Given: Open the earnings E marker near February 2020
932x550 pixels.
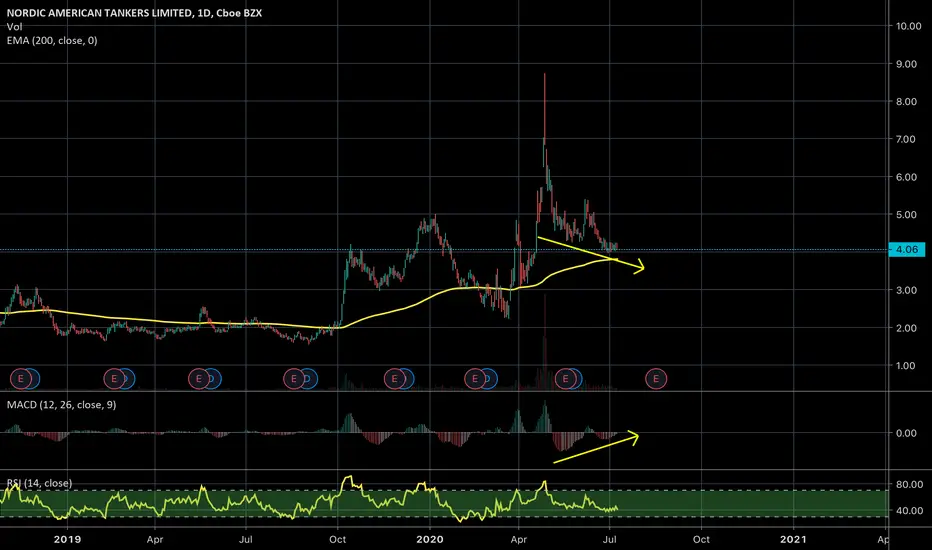Looking at the screenshot, I should tap(475, 379).
